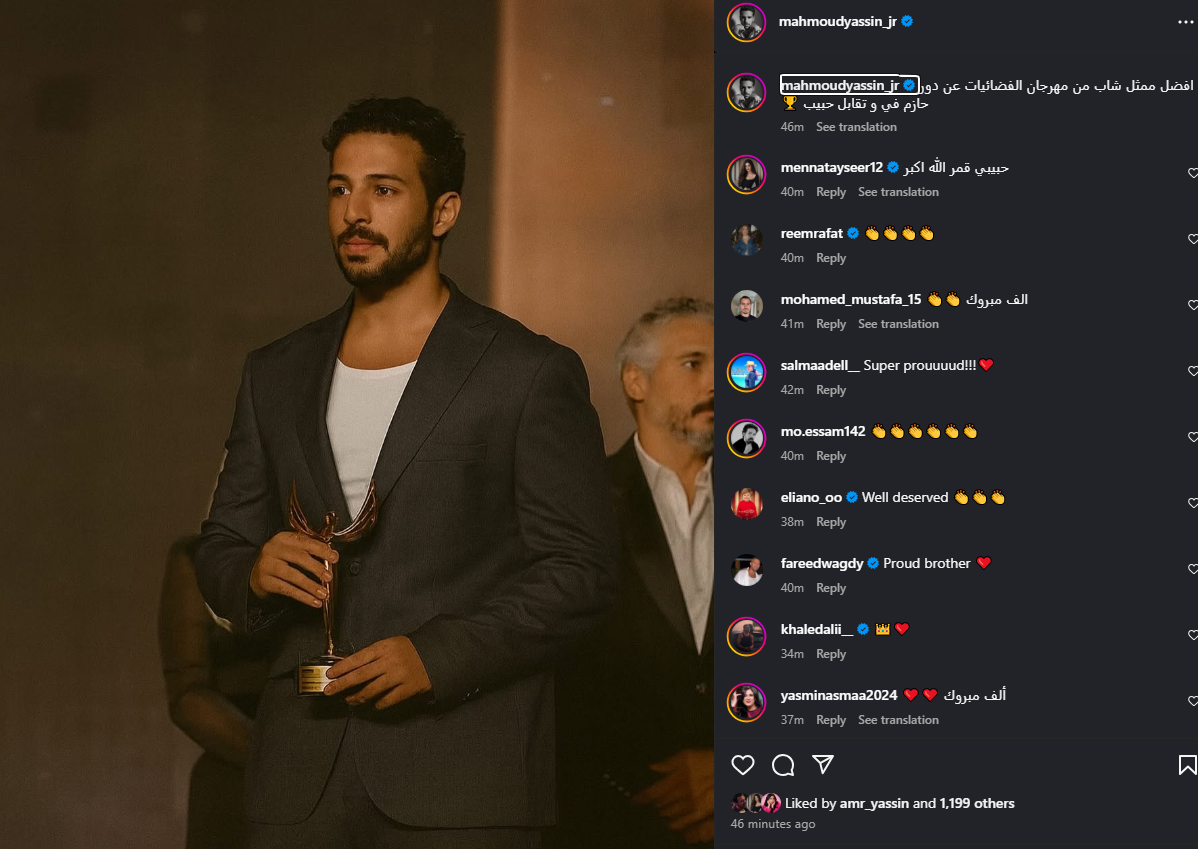Like the post with the heart icon
The height and width of the screenshot is (849, 1198).
click(x=743, y=764)
